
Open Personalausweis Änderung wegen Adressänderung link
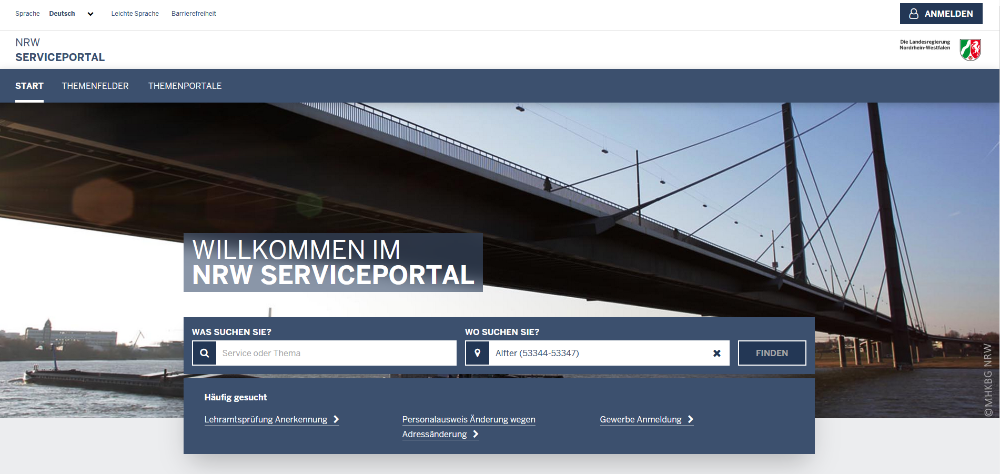click(x=469, y=427)
